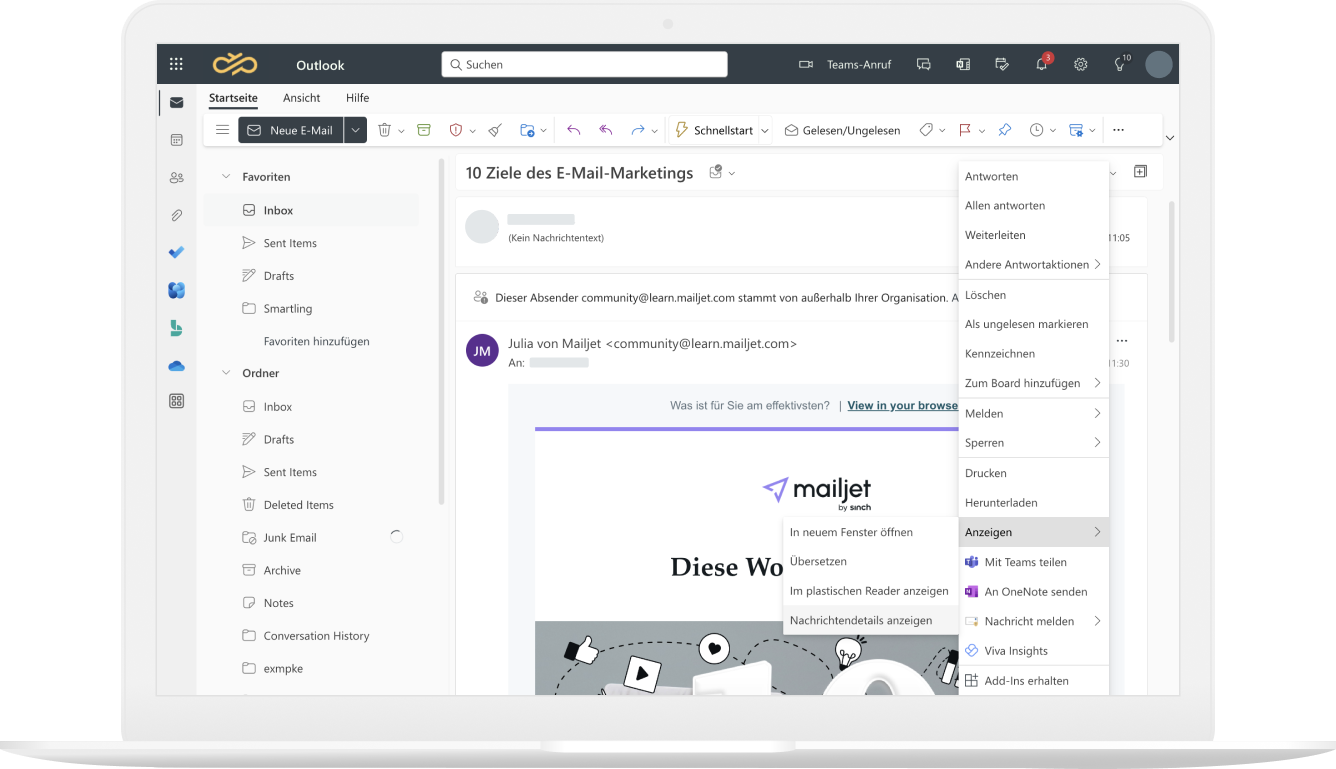Click the Categorize tag icon
1336x769 pixels.
coord(926,130)
